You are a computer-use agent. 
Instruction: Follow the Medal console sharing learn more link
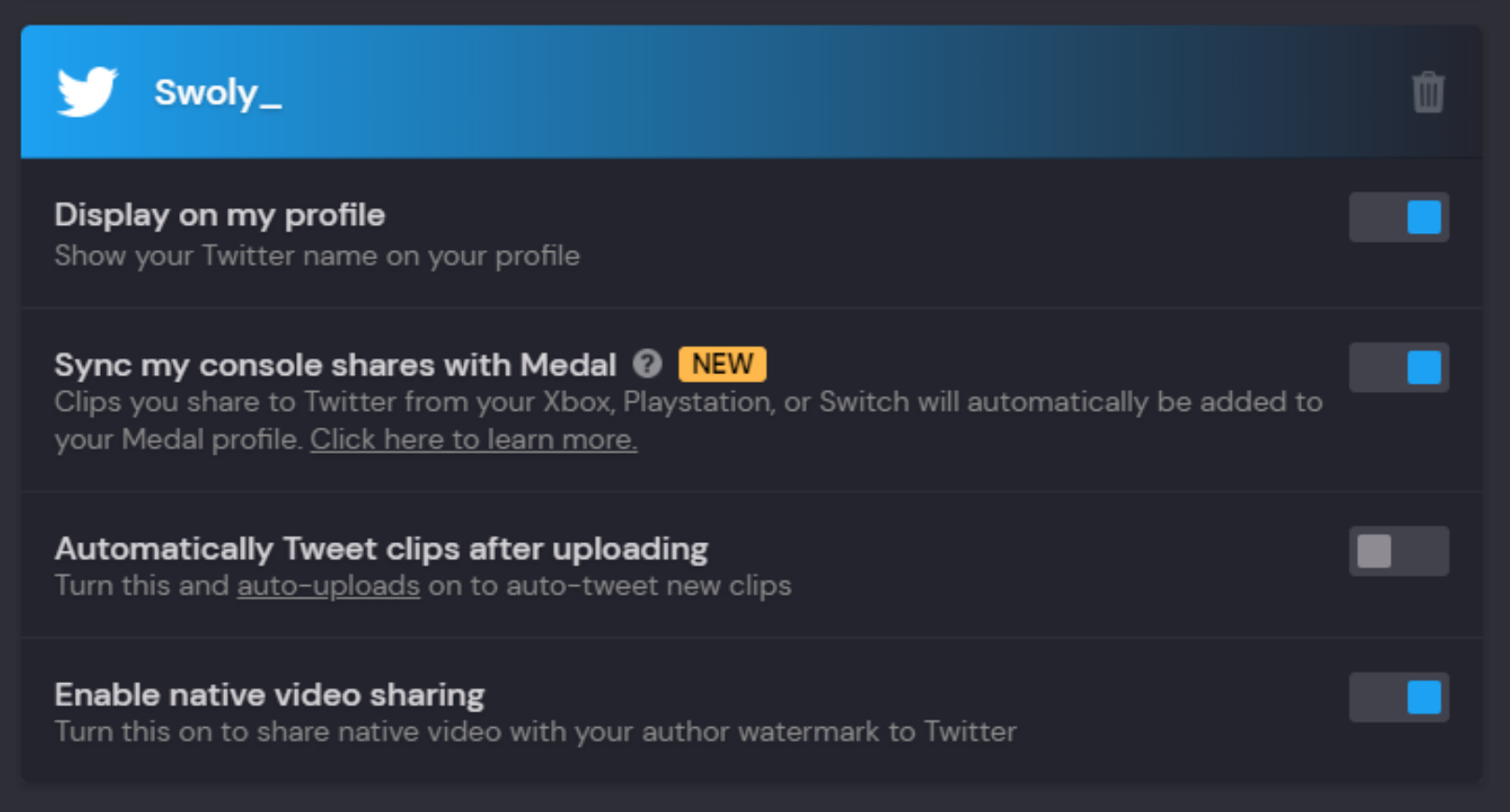(473, 439)
